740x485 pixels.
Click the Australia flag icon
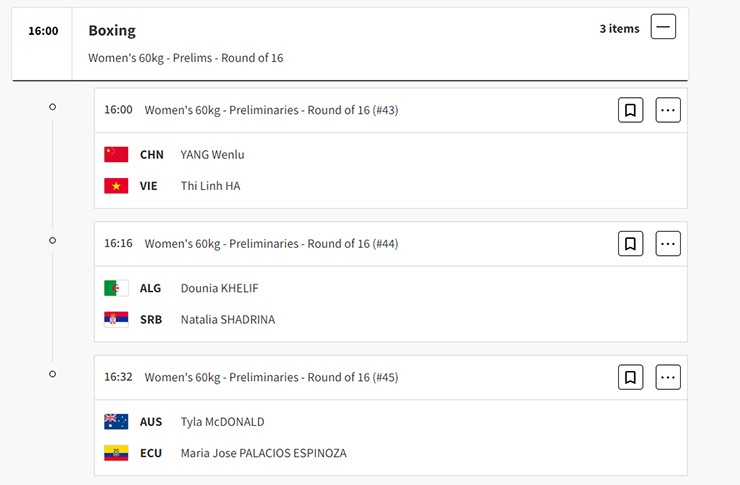pyautogui.click(x=116, y=422)
